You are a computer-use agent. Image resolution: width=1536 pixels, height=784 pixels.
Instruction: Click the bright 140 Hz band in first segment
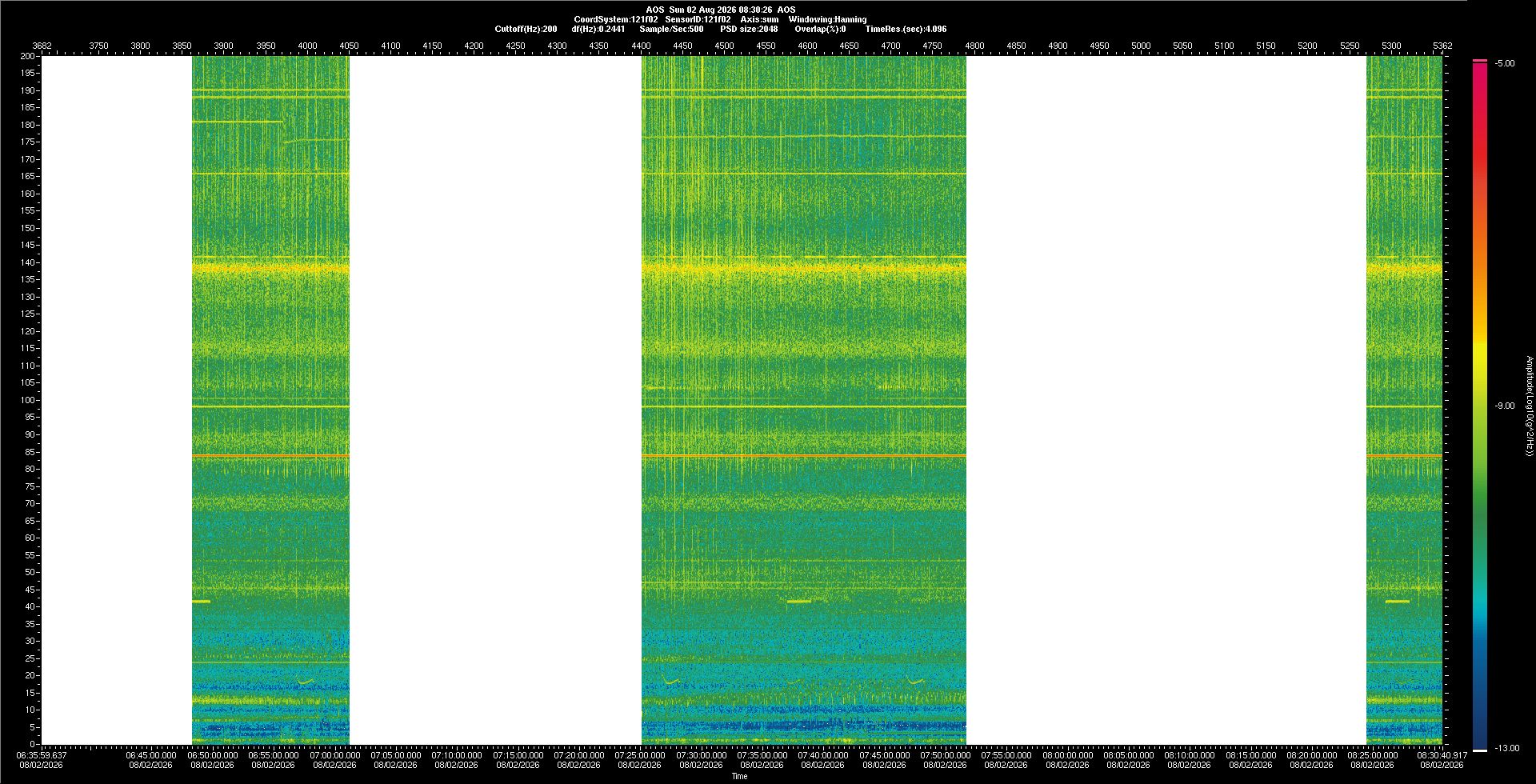[270, 269]
